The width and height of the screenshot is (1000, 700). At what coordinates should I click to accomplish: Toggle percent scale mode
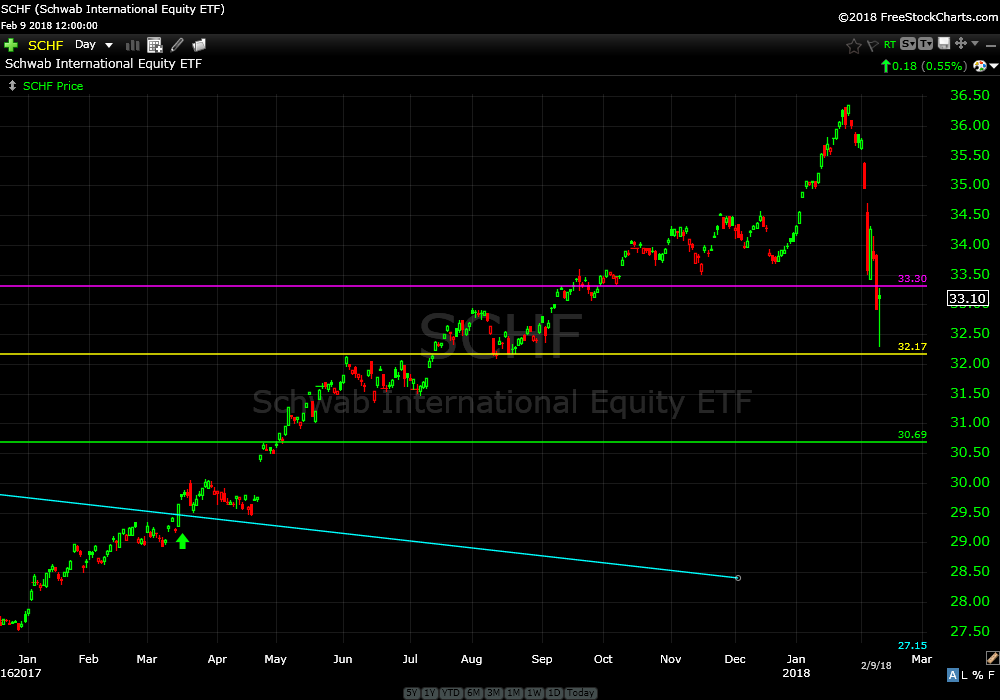[x=978, y=676]
